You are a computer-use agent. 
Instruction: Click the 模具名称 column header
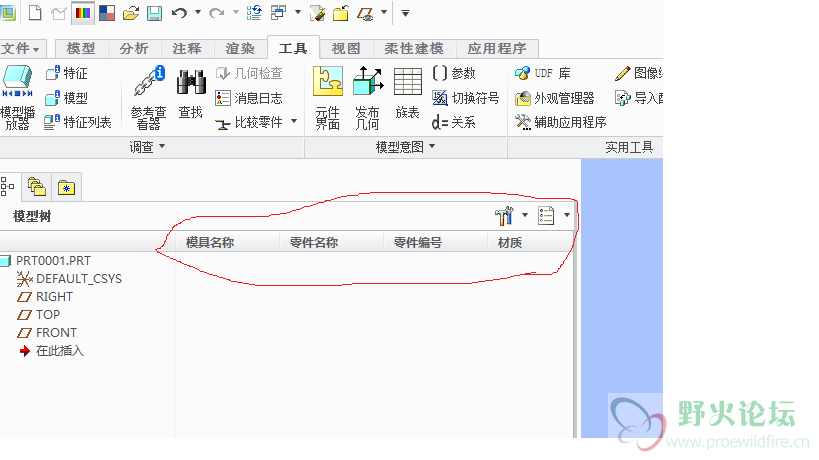click(x=228, y=242)
